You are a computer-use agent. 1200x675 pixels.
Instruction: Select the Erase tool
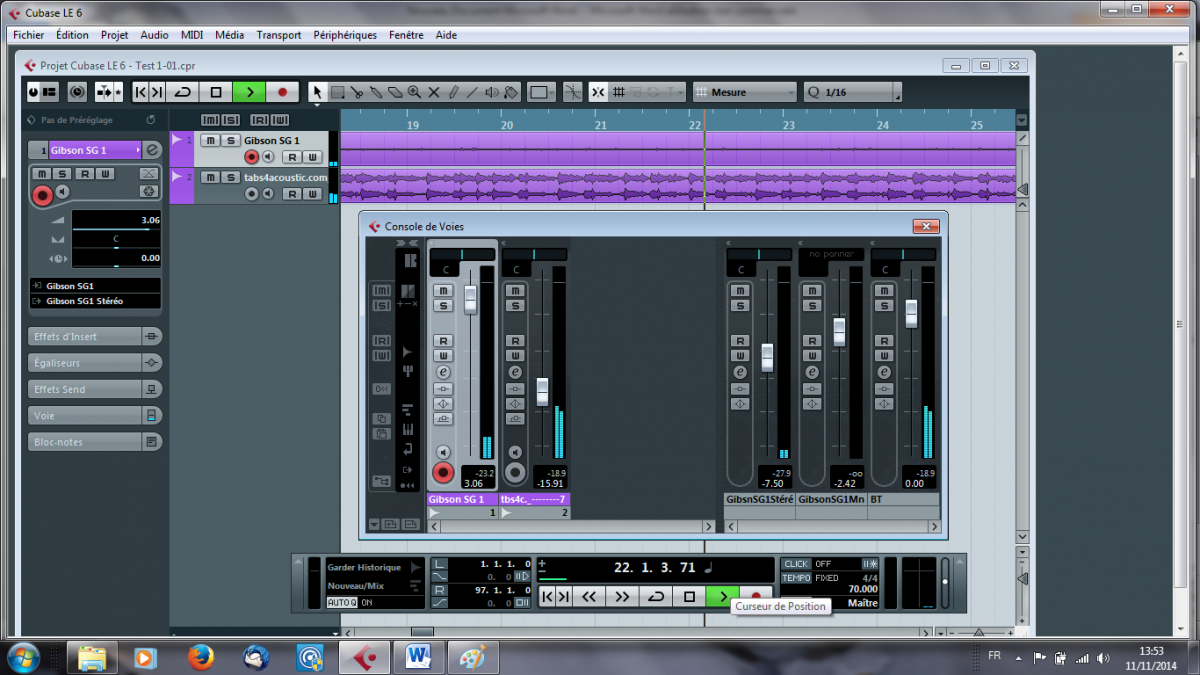click(395, 92)
